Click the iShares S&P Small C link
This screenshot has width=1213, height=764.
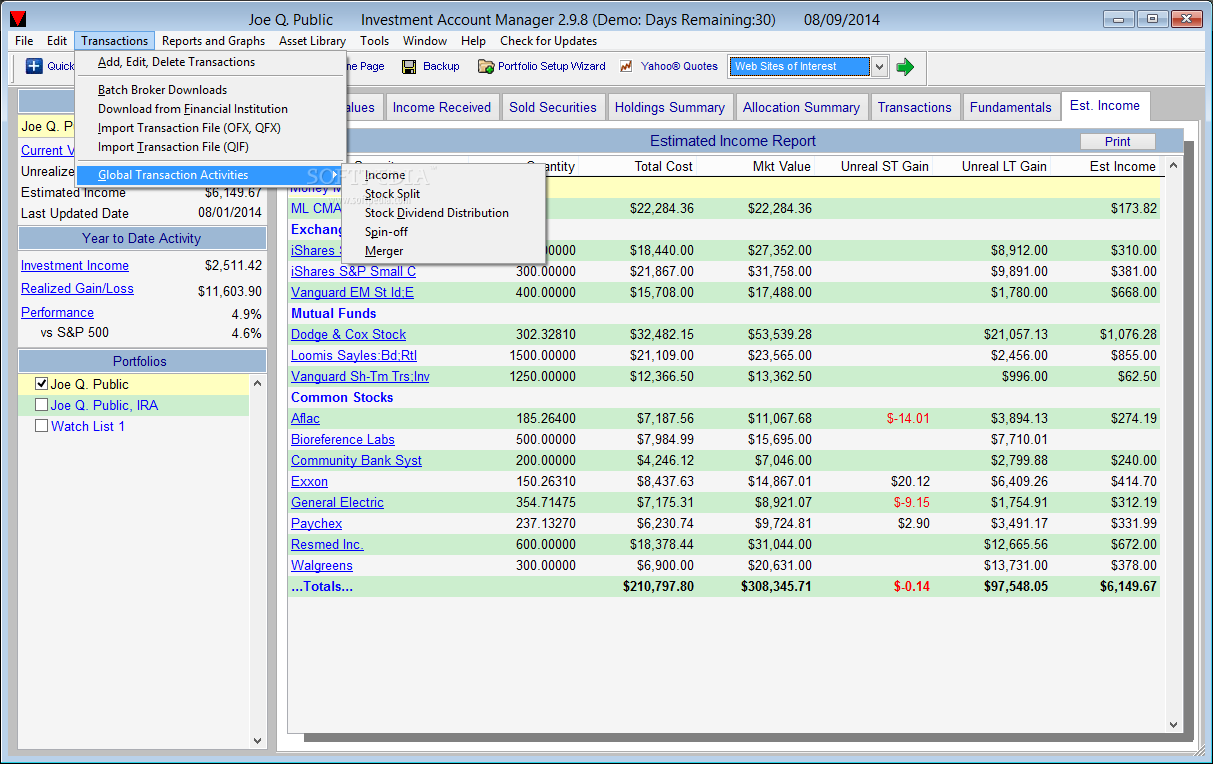353,272
